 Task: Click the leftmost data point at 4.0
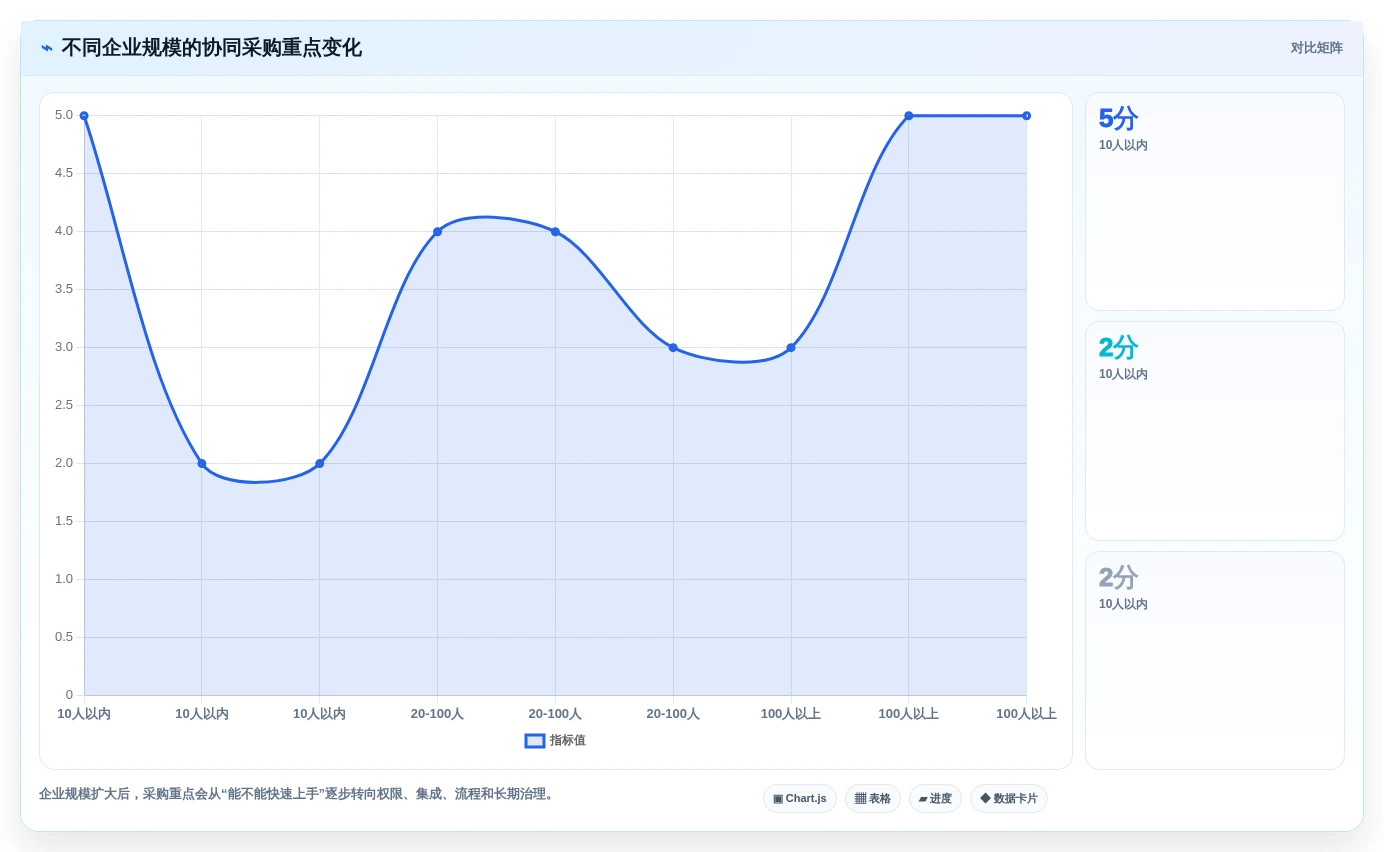pyautogui.click(x=437, y=232)
